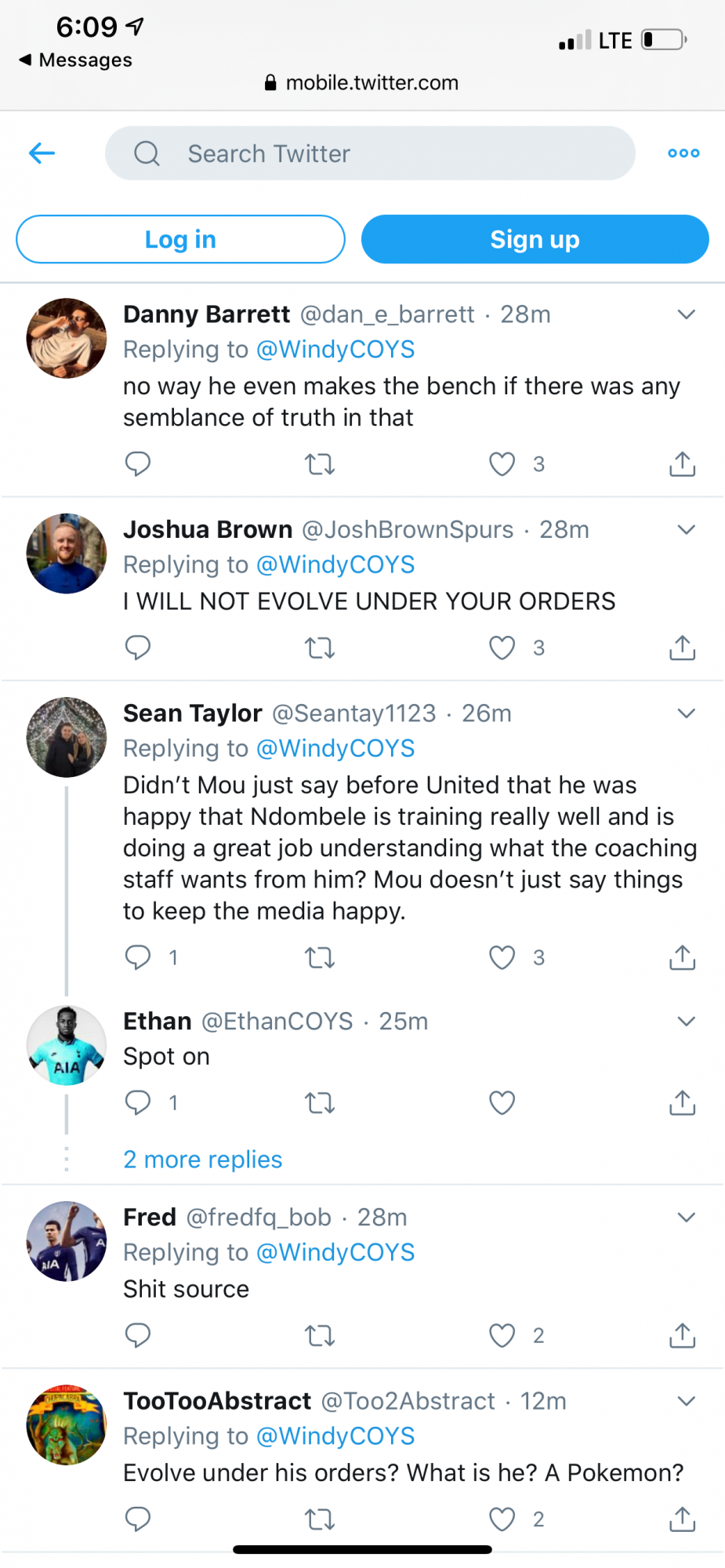
Task: Open the three-dot more options menu
Action: pos(683,153)
